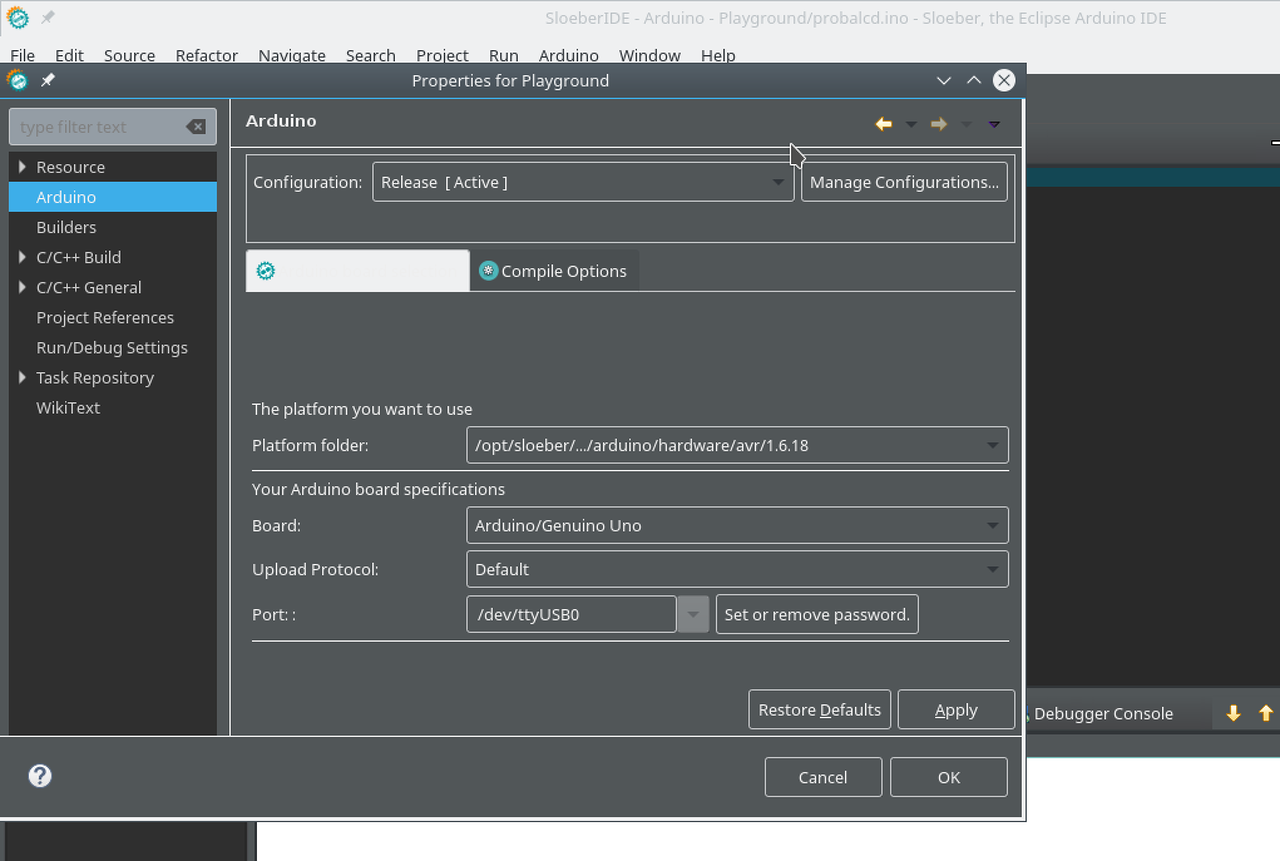Open the Window menu
The image size is (1280, 861).
[649, 56]
